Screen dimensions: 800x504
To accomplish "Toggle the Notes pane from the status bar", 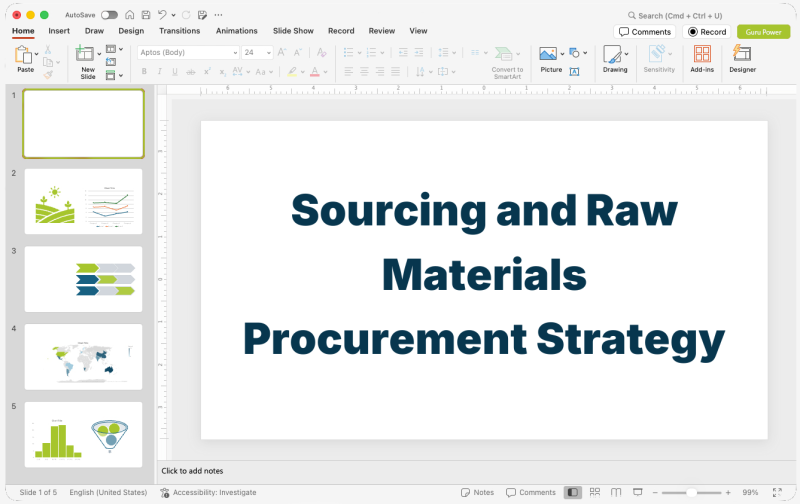I will click(x=478, y=492).
